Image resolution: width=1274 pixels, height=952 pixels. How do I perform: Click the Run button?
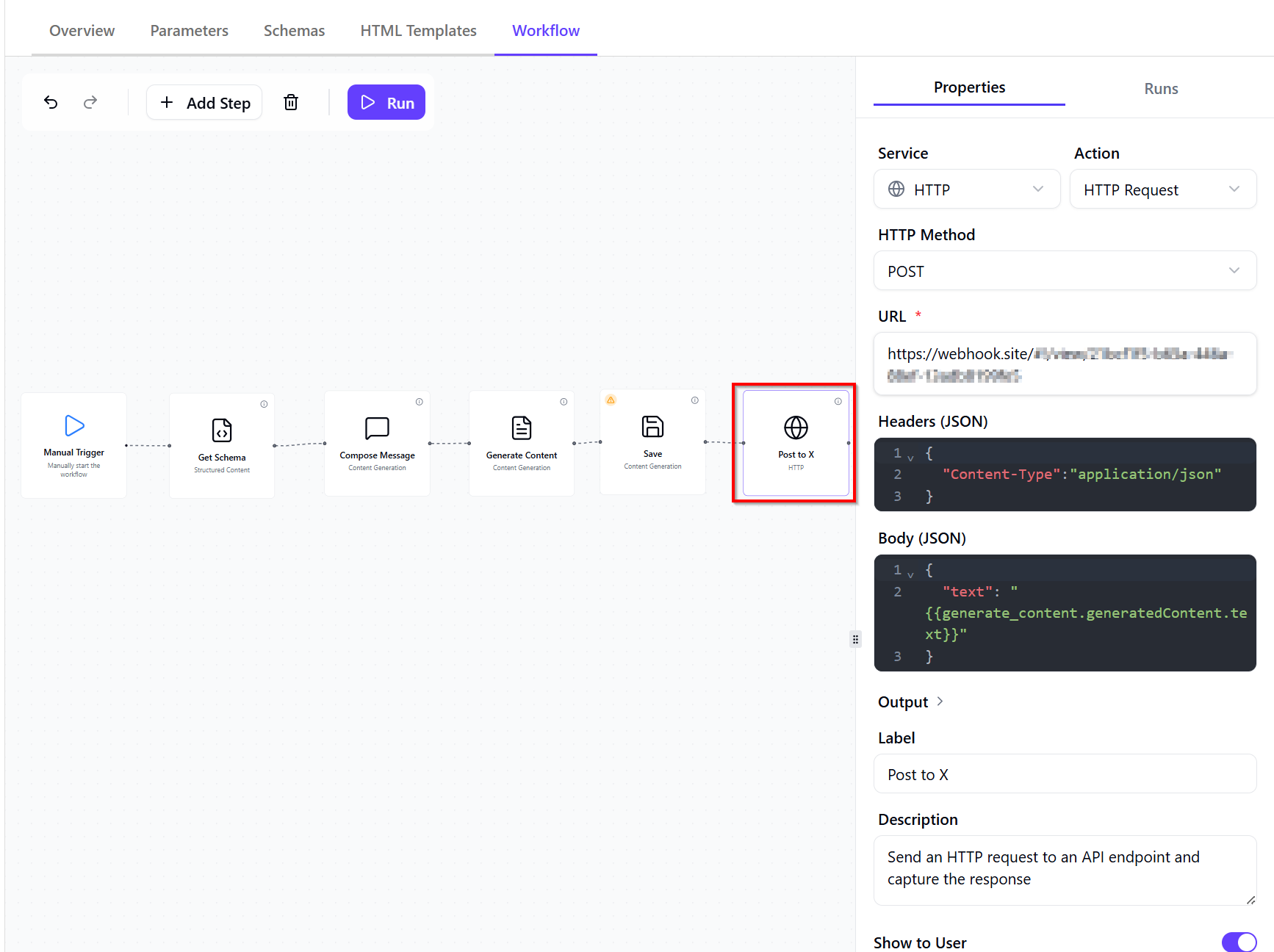coord(386,103)
